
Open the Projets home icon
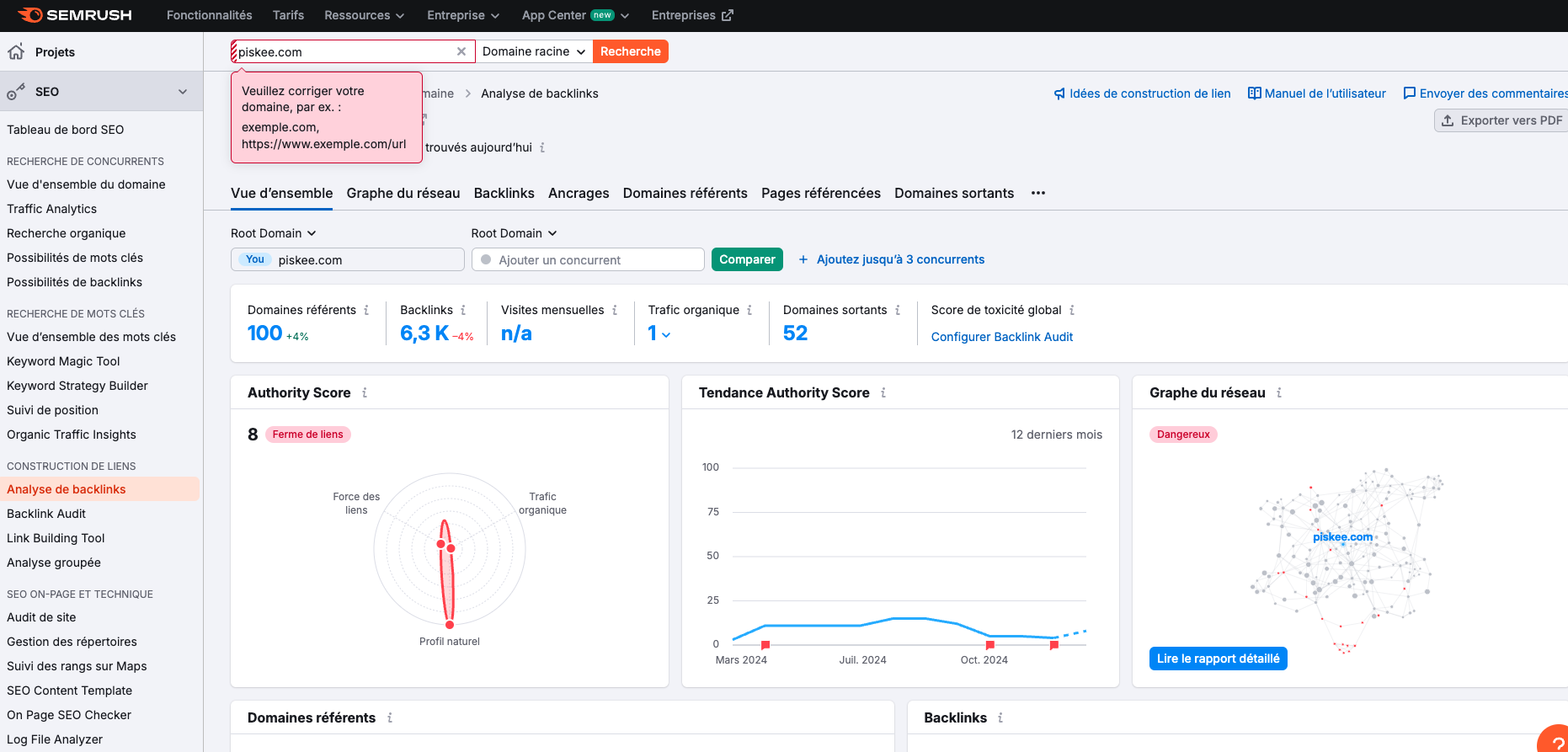pyautogui.click(x=16, y=52)
